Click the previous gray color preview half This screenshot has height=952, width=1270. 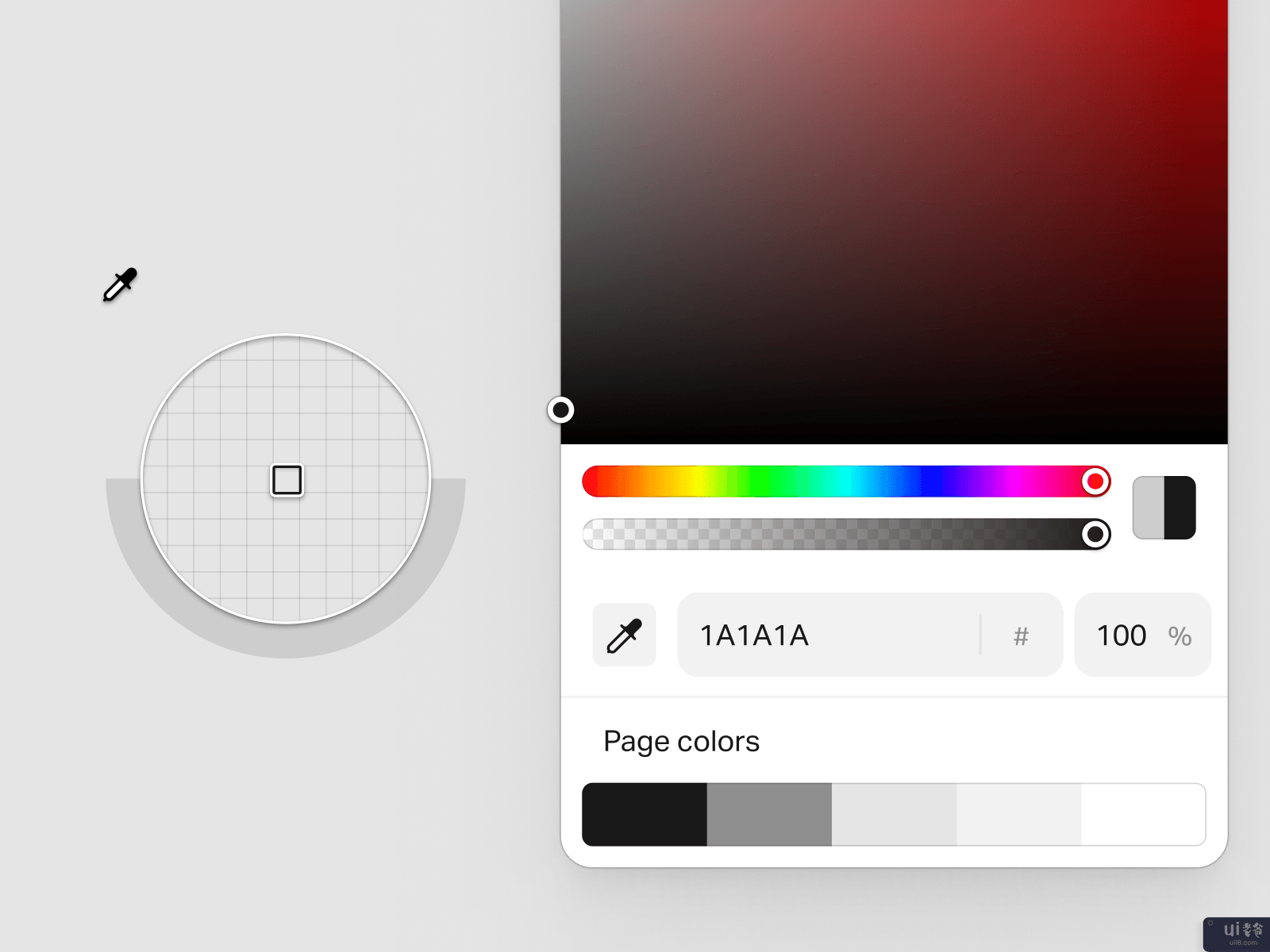(x=1149, y=508)
